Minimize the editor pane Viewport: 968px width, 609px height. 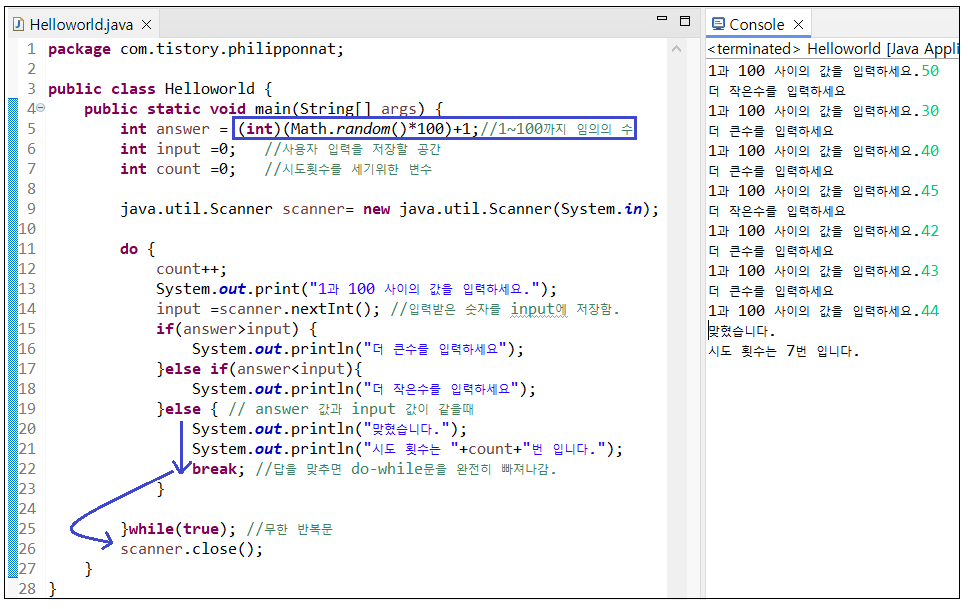pyautogui.click(x=662, y=19)
